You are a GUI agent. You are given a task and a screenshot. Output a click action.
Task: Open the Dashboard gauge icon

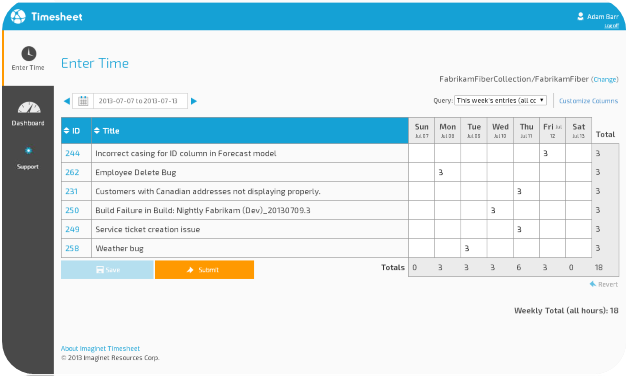tap(29, 108)
